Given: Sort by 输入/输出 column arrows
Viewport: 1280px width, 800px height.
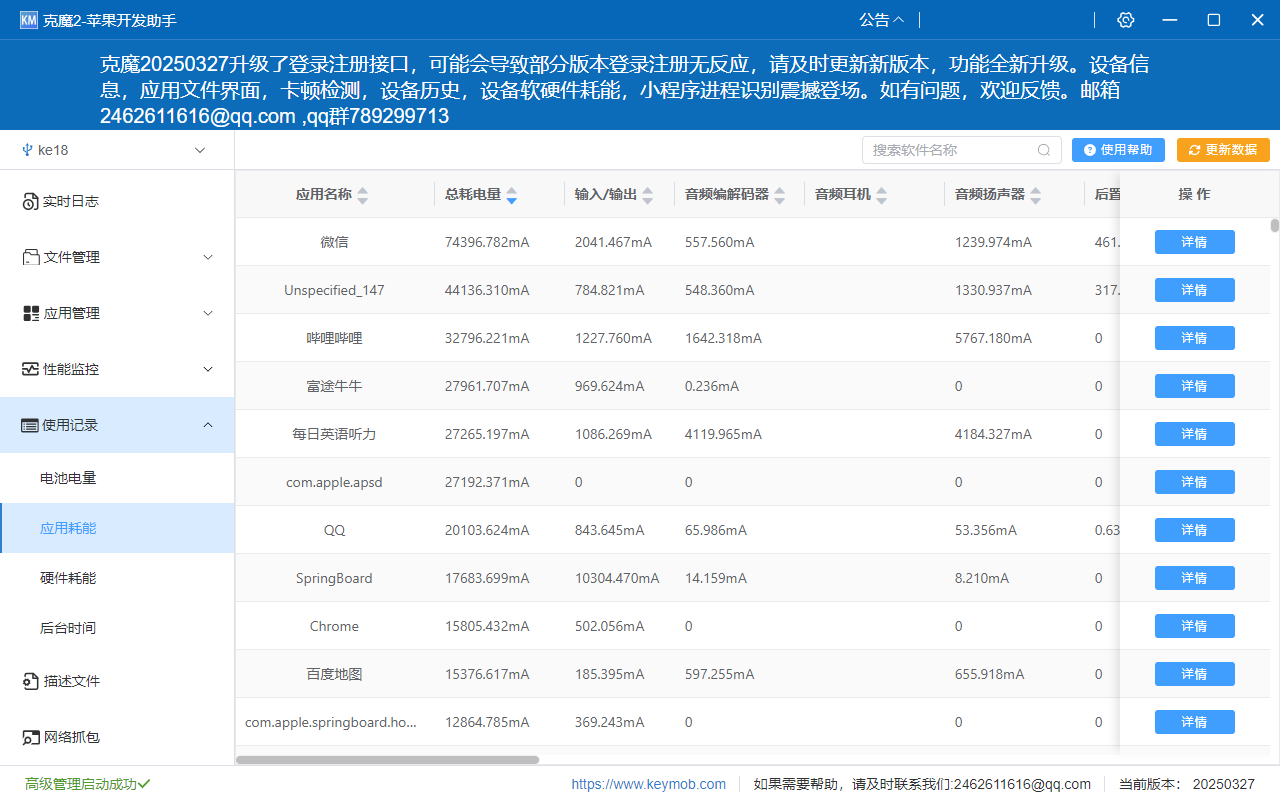Looking at the screenshot, I should pyautogui.click(x=647, y=195).
